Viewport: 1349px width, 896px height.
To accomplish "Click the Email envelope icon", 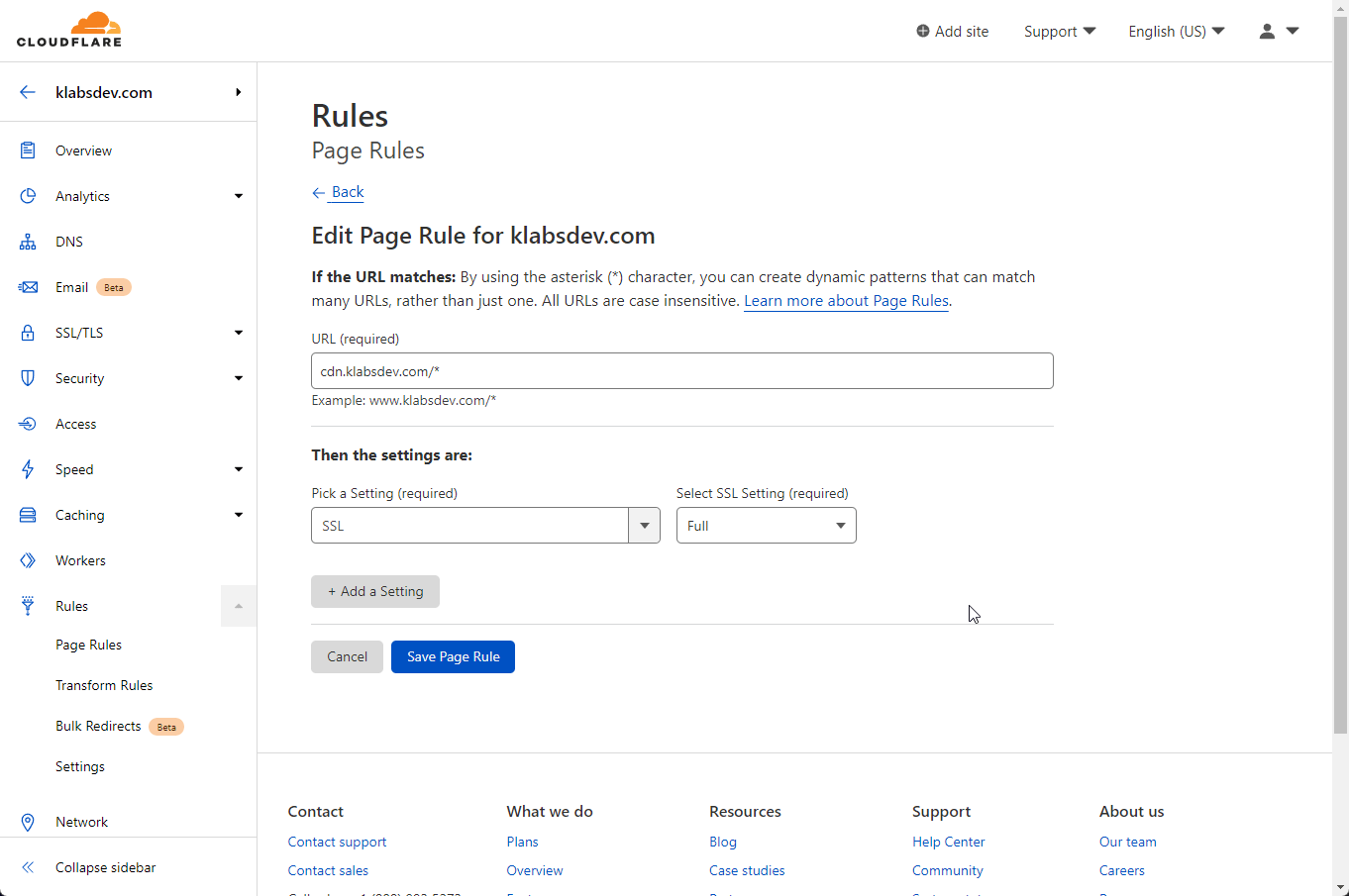I will pyautogui.click(x=28, y=286).
